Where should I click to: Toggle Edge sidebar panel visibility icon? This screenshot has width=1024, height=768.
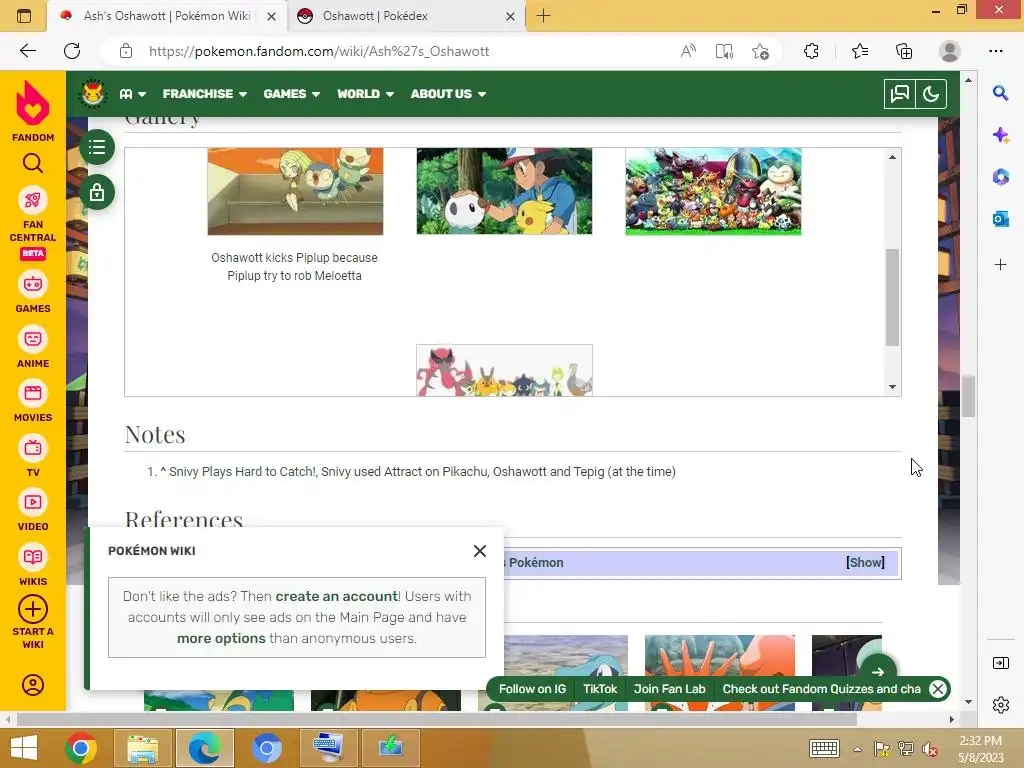[1000, 664]
